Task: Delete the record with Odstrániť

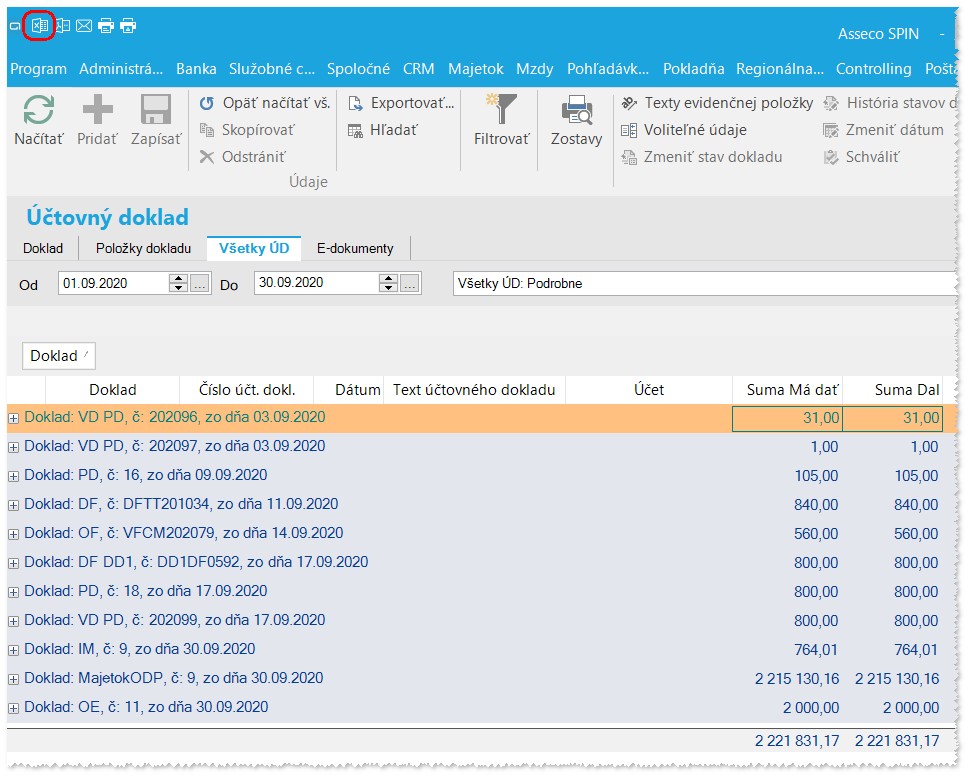Action: 242,157
